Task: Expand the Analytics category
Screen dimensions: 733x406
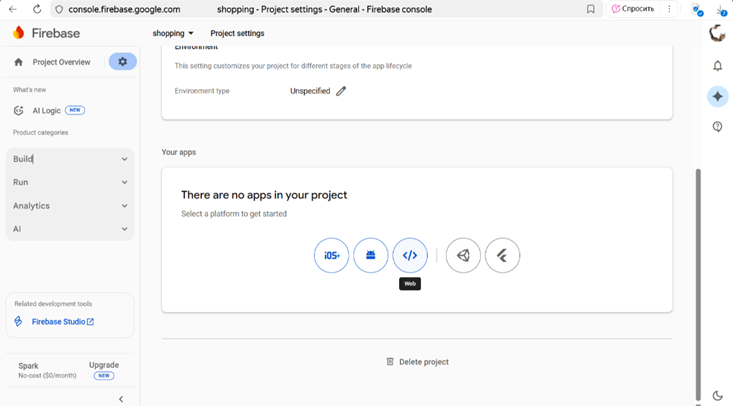Action: click(x=70, y=206)
